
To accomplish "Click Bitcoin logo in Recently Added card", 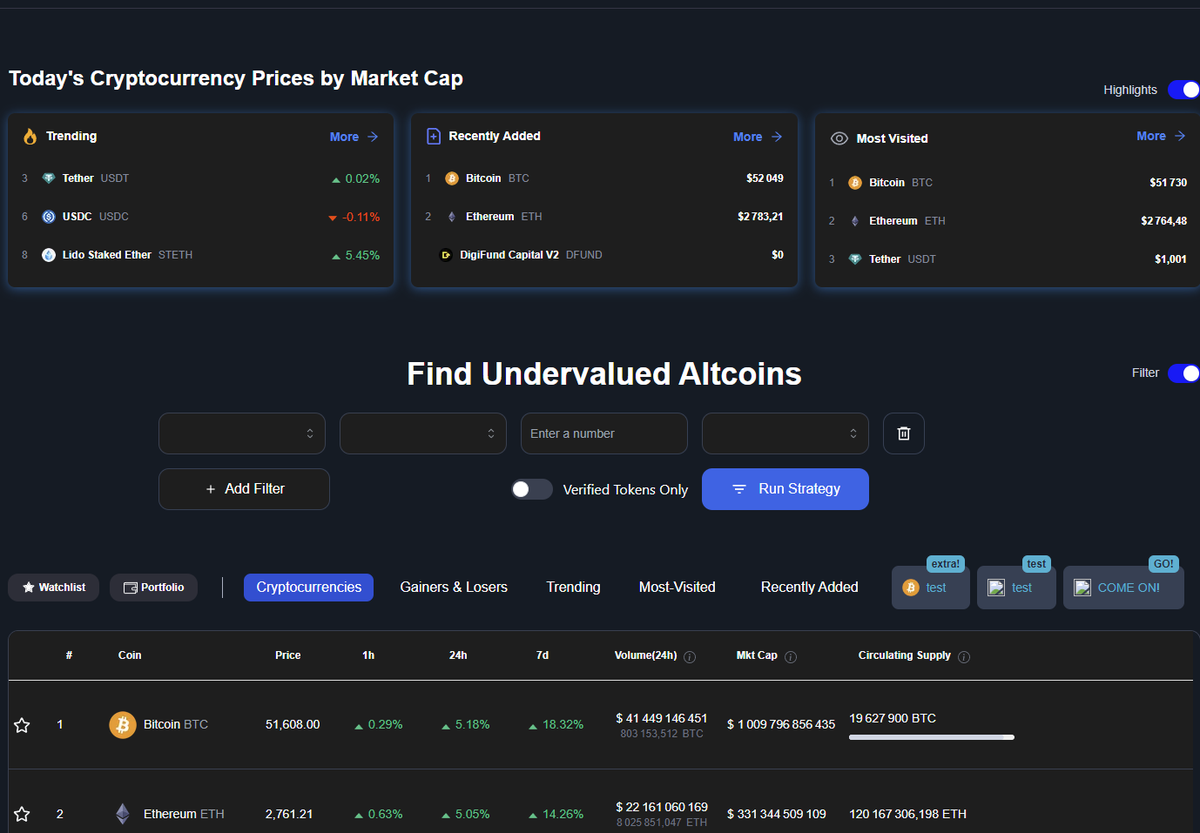I will pos(452,178).
